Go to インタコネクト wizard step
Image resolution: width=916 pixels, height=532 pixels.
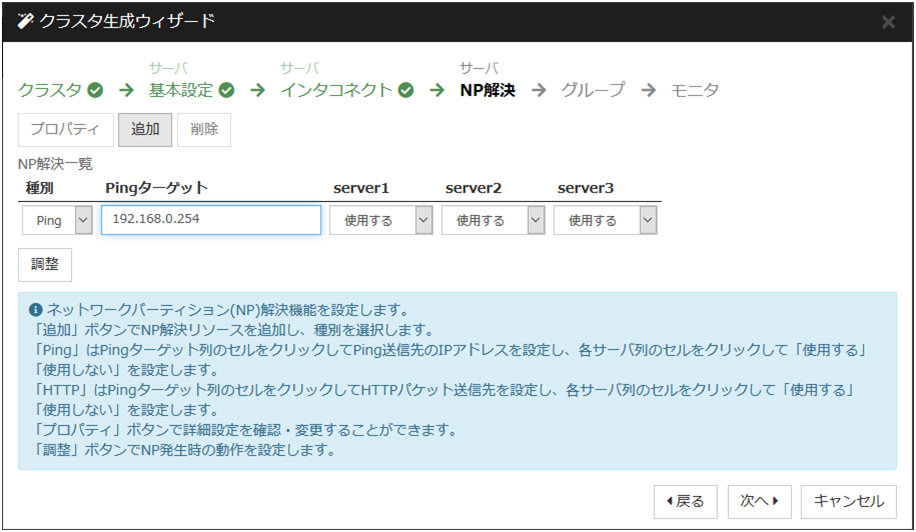click(x=336, y=90)
